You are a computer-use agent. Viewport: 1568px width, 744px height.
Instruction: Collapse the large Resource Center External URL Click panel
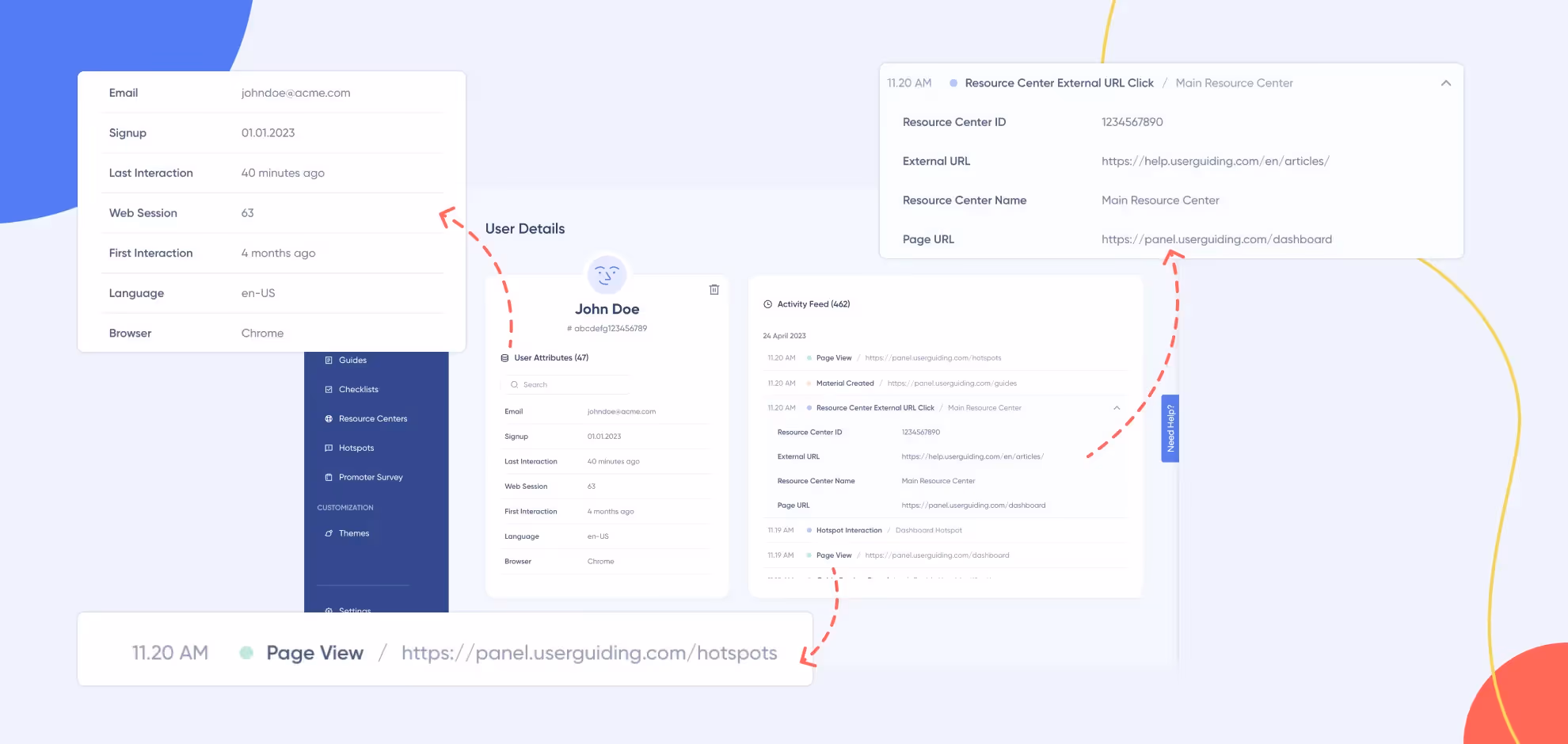[1445, 83]
